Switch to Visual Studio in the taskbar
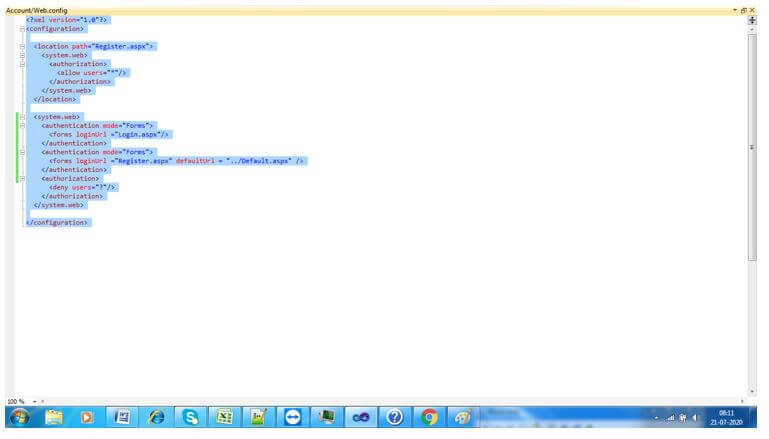Image resolution: width=769 pixels, height=439 pixels. point(361,417)
